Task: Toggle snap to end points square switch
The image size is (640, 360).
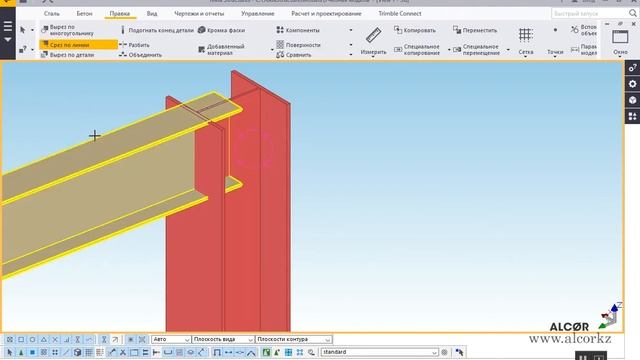Action: [21, 340]
